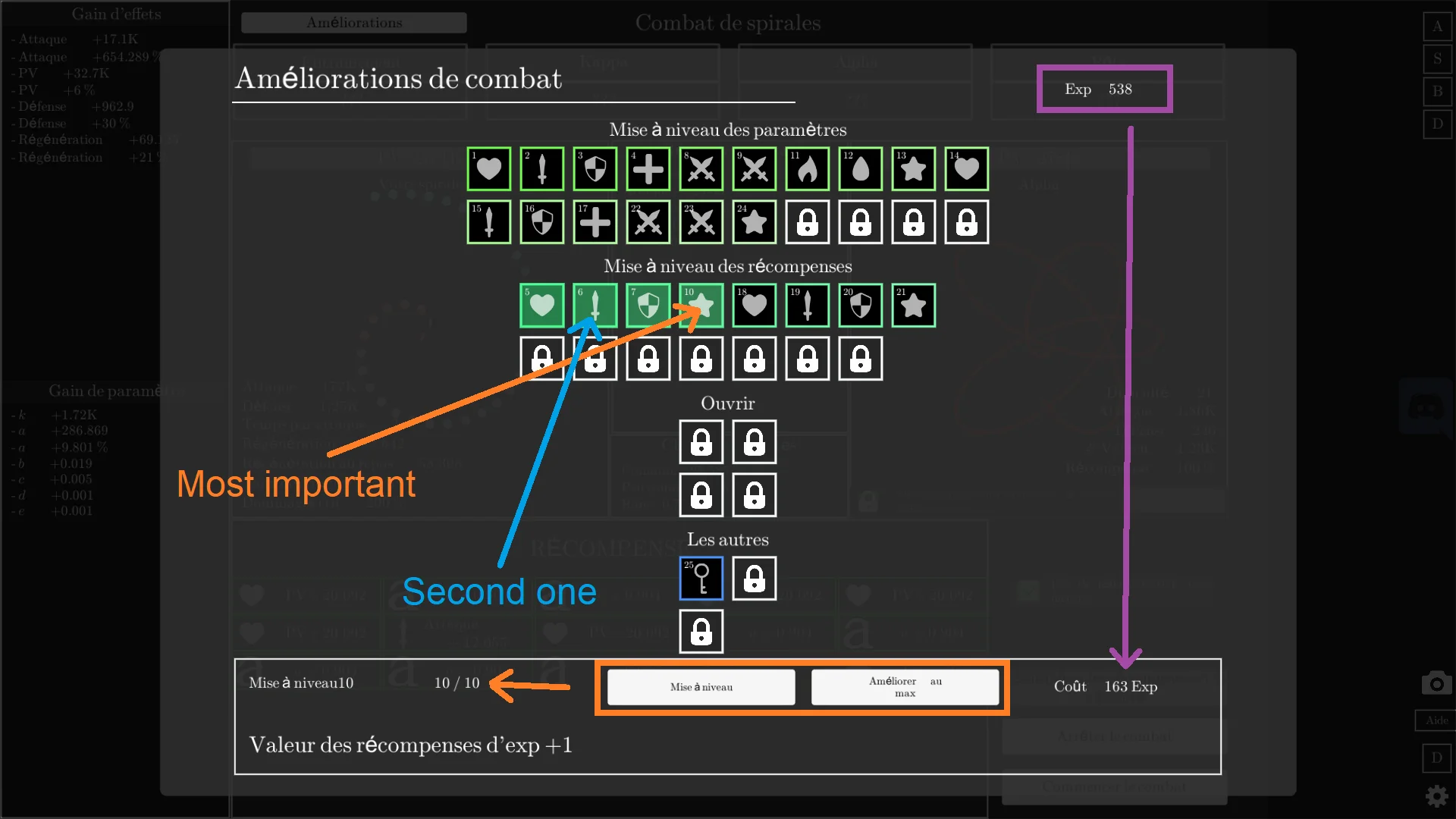Image resolution: width=1456 pixels, height=819 pixels.
Task: Click locked slot beside key under Les autres
Action: coord(754,578)
